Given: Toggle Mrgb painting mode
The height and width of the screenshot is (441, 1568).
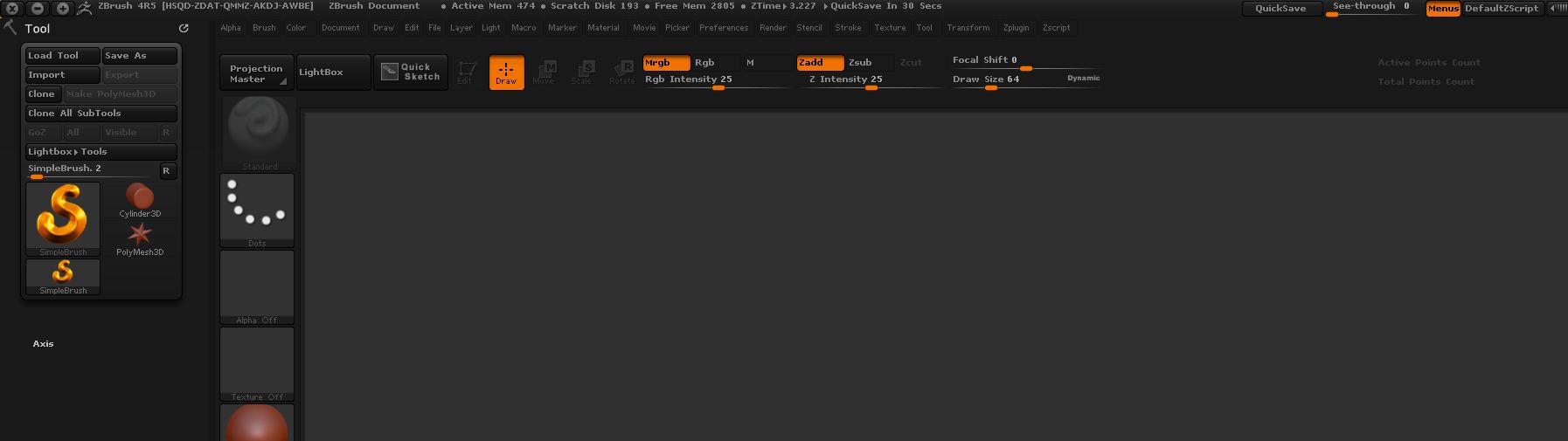Looking at the screenshot, I should click(x=666, y=63).
